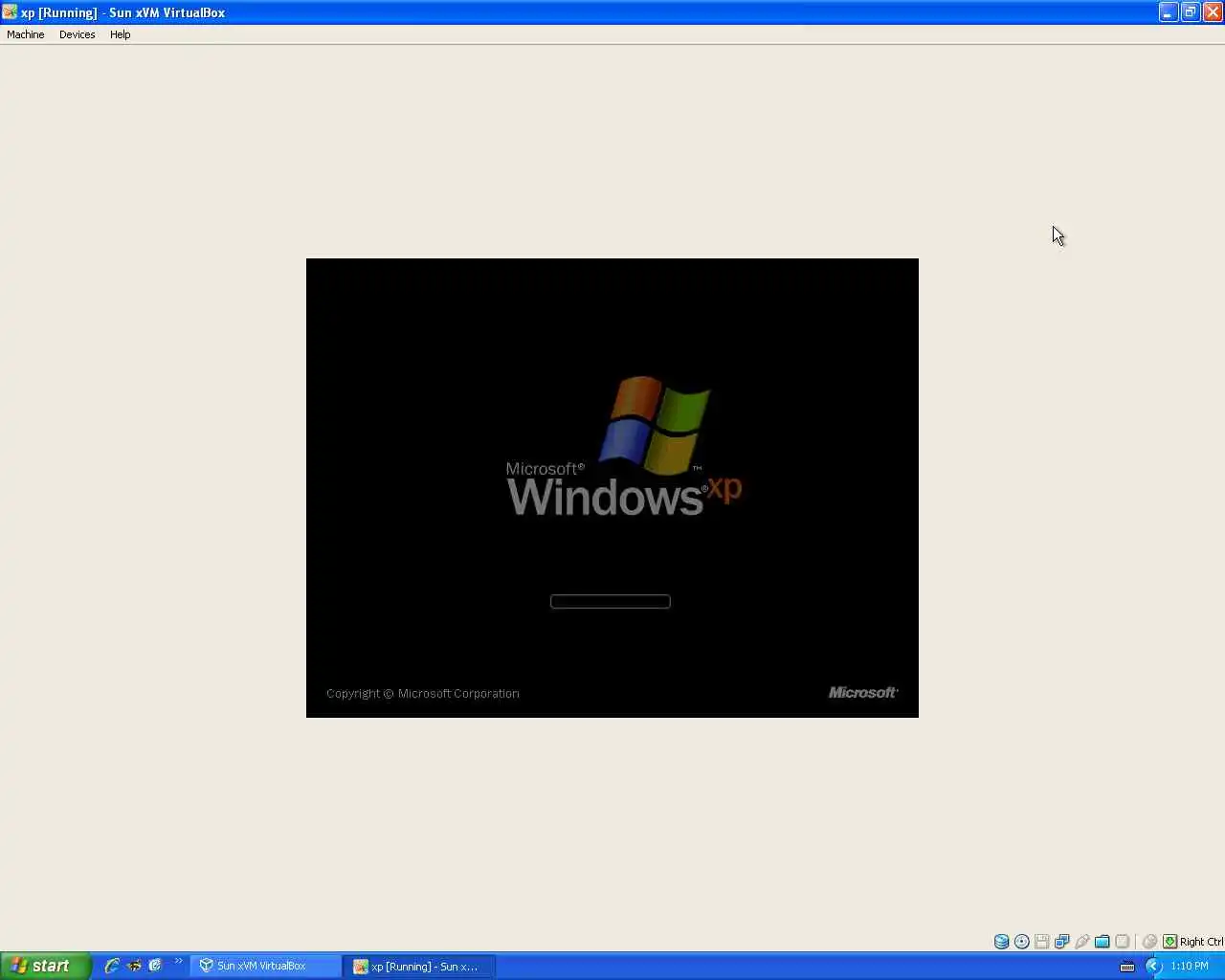Close the xp [Running] VirtualBox window
The width and height of the screenshot is (1225, 980).
1213,12
